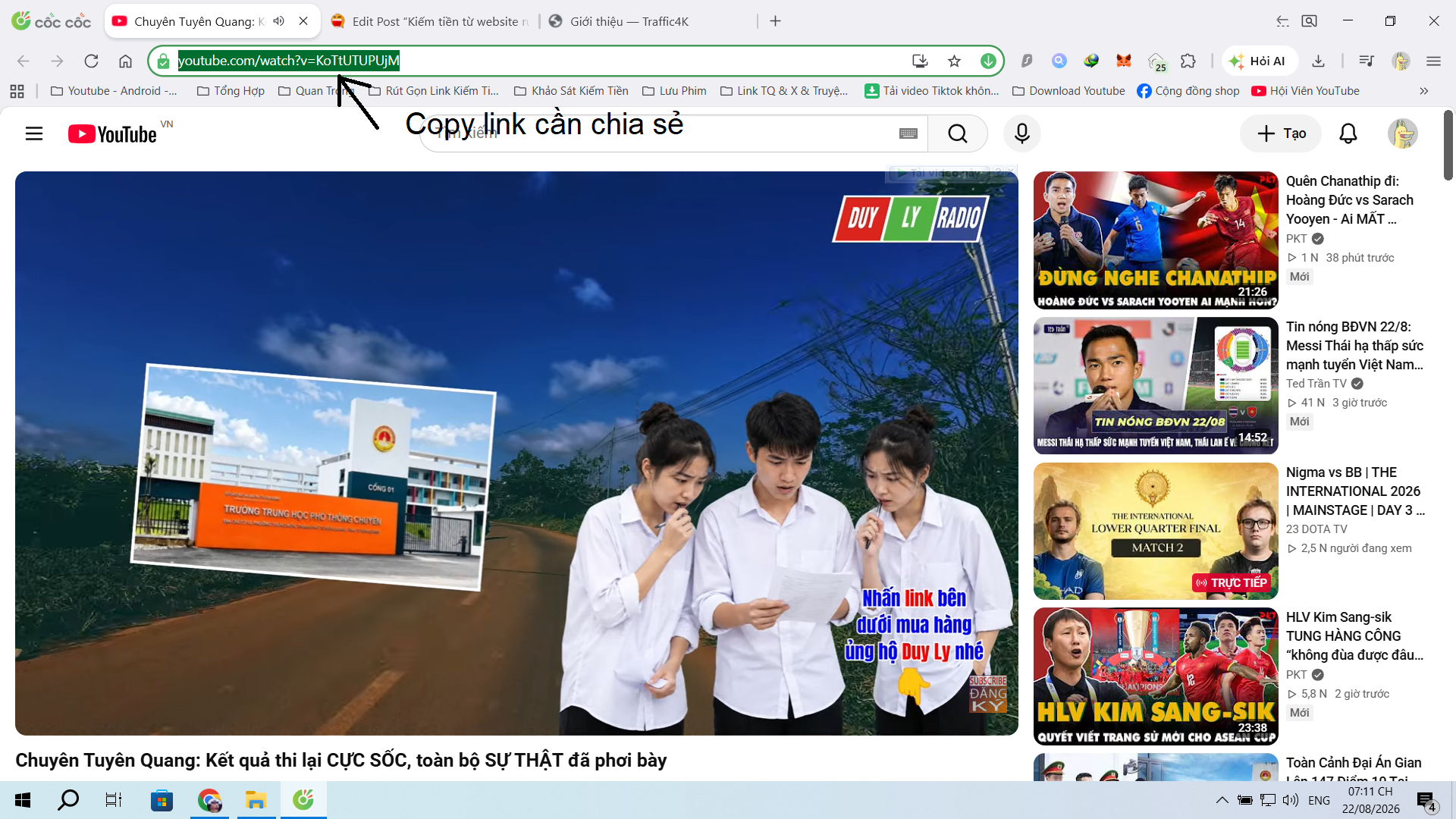
Task: Open the YouTube guide hamburger menu
Action: coord(34,134)
